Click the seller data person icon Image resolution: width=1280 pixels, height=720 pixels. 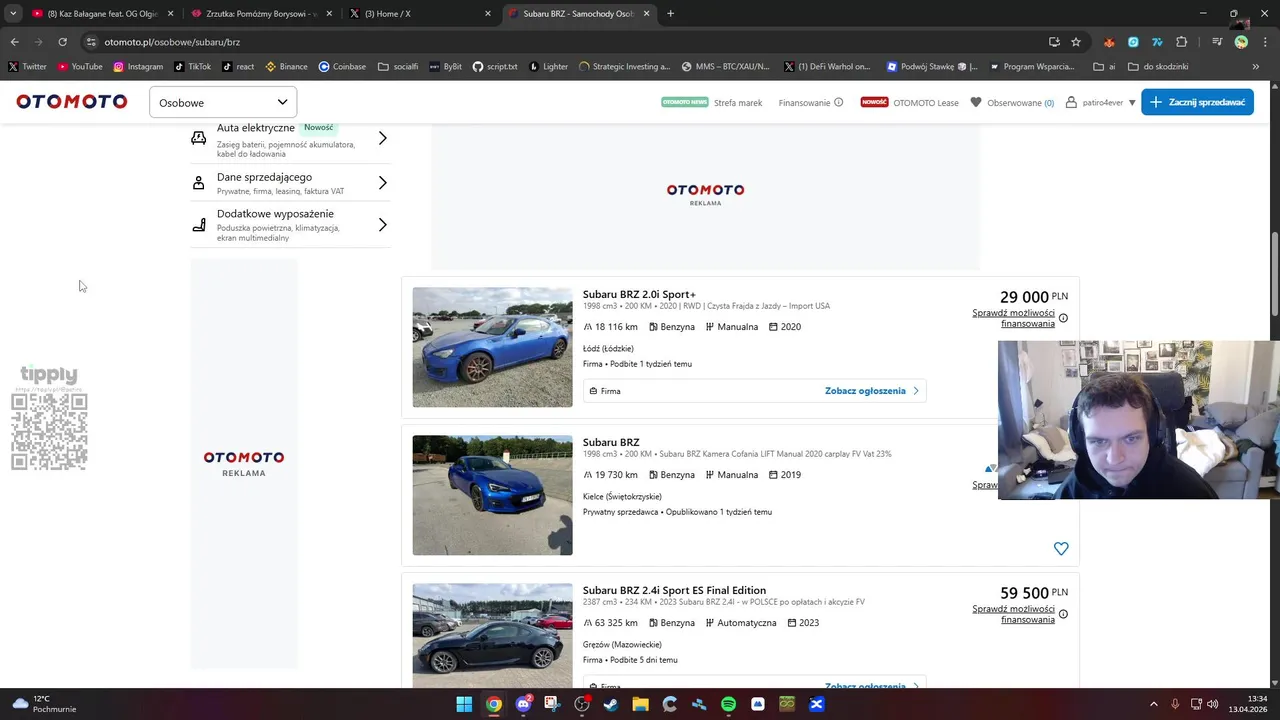[x=198, y=183]
